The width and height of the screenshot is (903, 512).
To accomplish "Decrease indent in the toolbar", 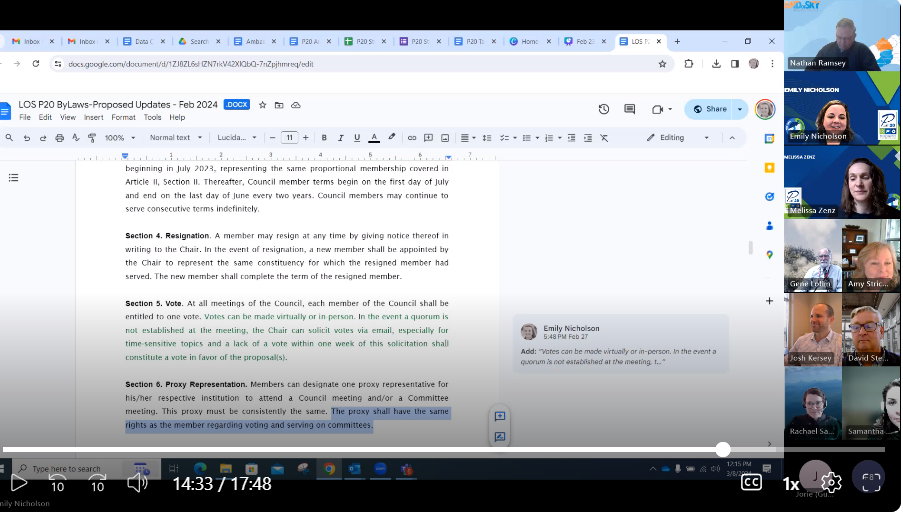I will click(571, 138).
